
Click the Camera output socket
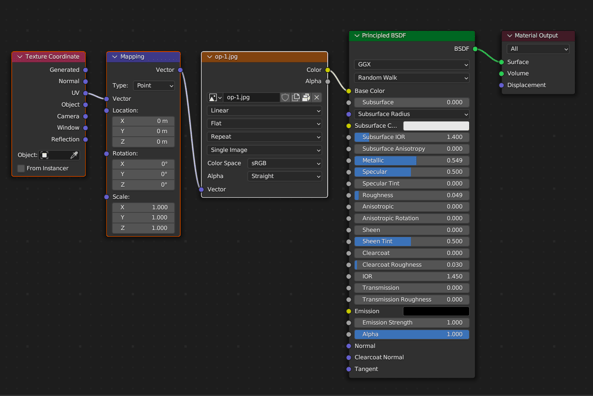[x=85, y=116]
